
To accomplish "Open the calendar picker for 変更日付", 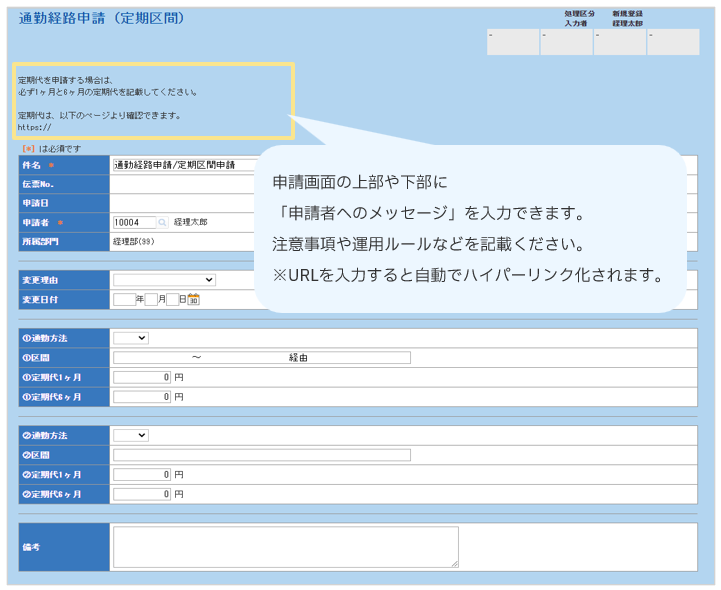I will 194,299.
